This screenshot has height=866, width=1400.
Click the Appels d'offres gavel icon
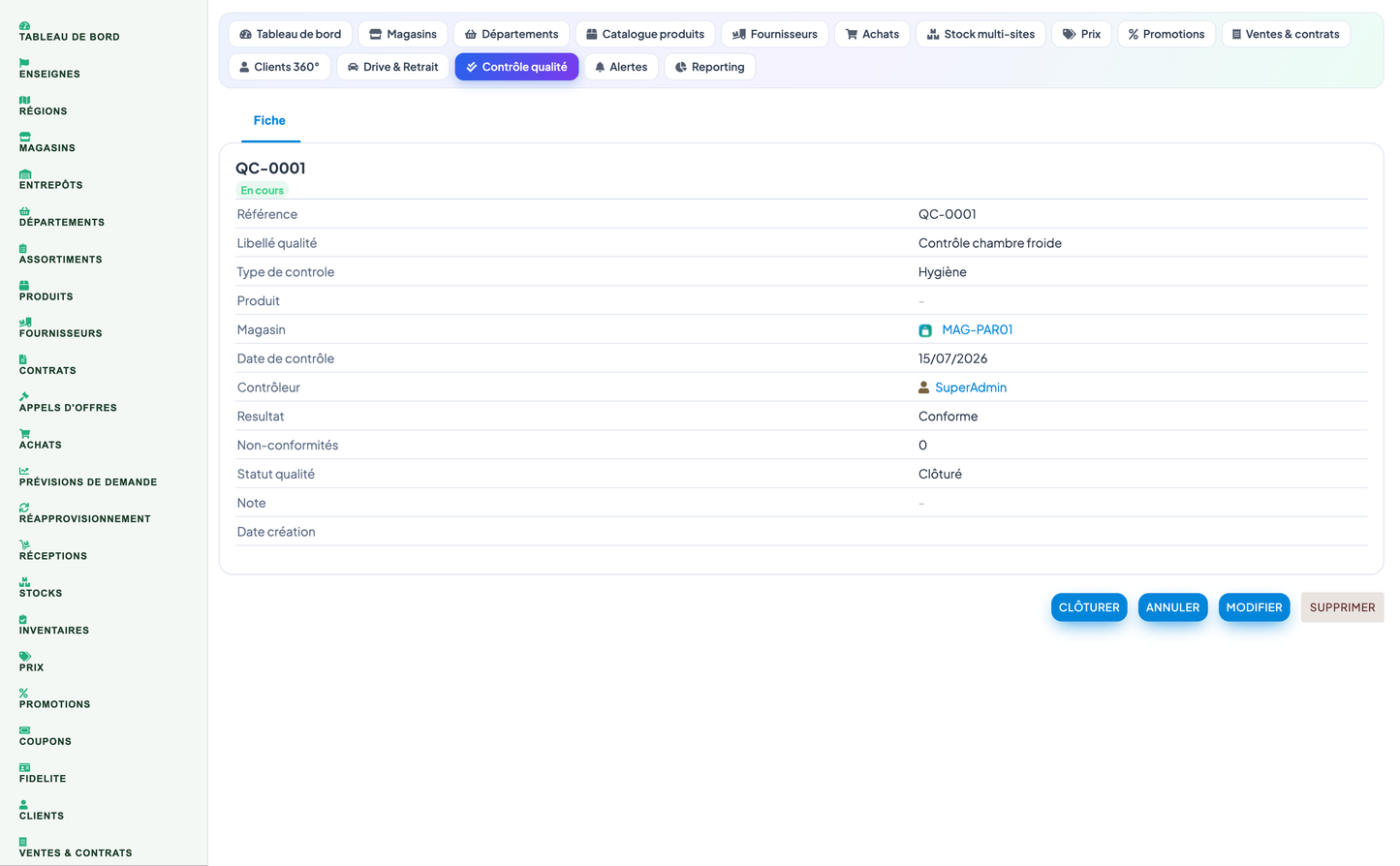tap(24, 396)
